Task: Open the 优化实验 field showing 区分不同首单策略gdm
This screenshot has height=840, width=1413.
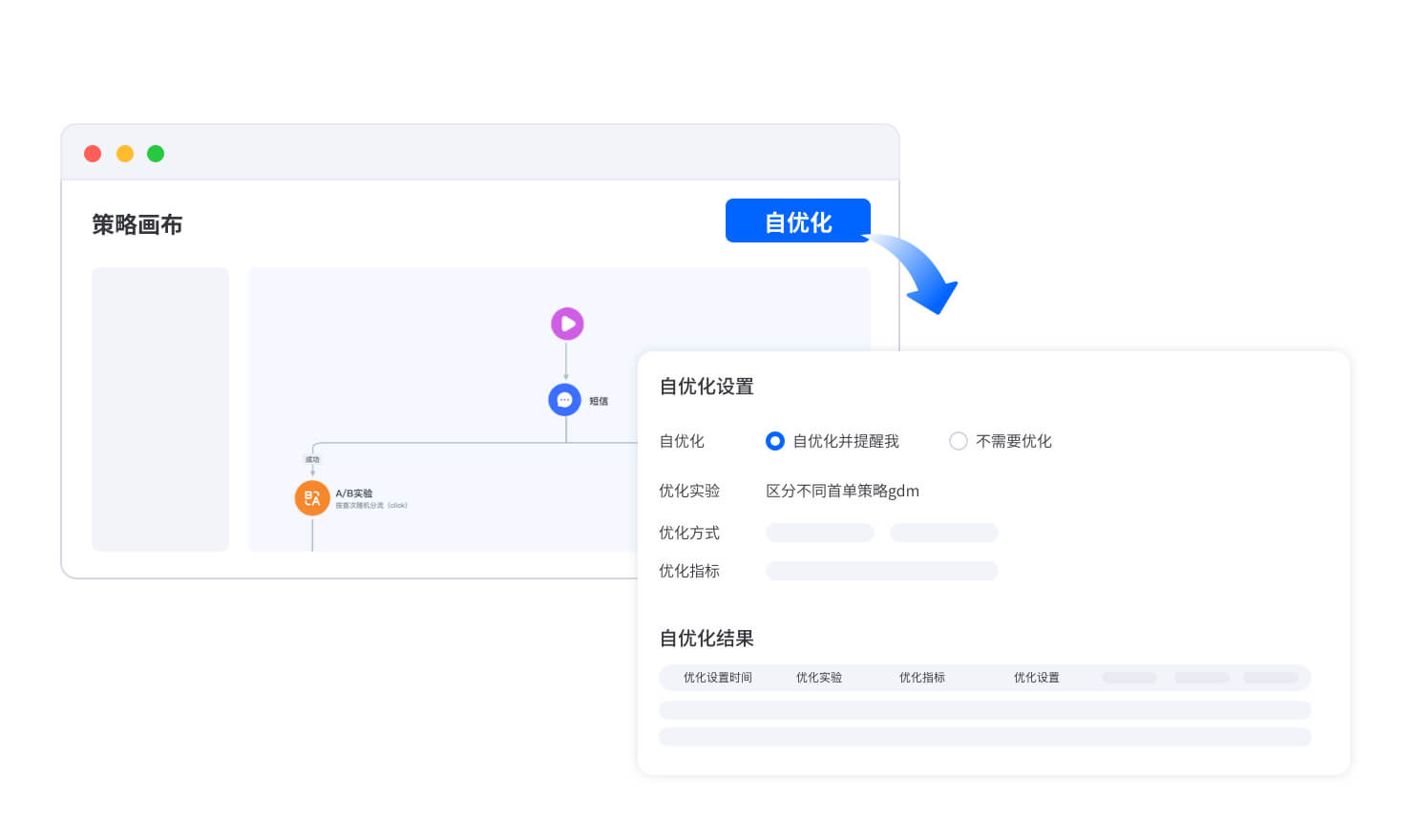Action: click(x=842, y=491)
